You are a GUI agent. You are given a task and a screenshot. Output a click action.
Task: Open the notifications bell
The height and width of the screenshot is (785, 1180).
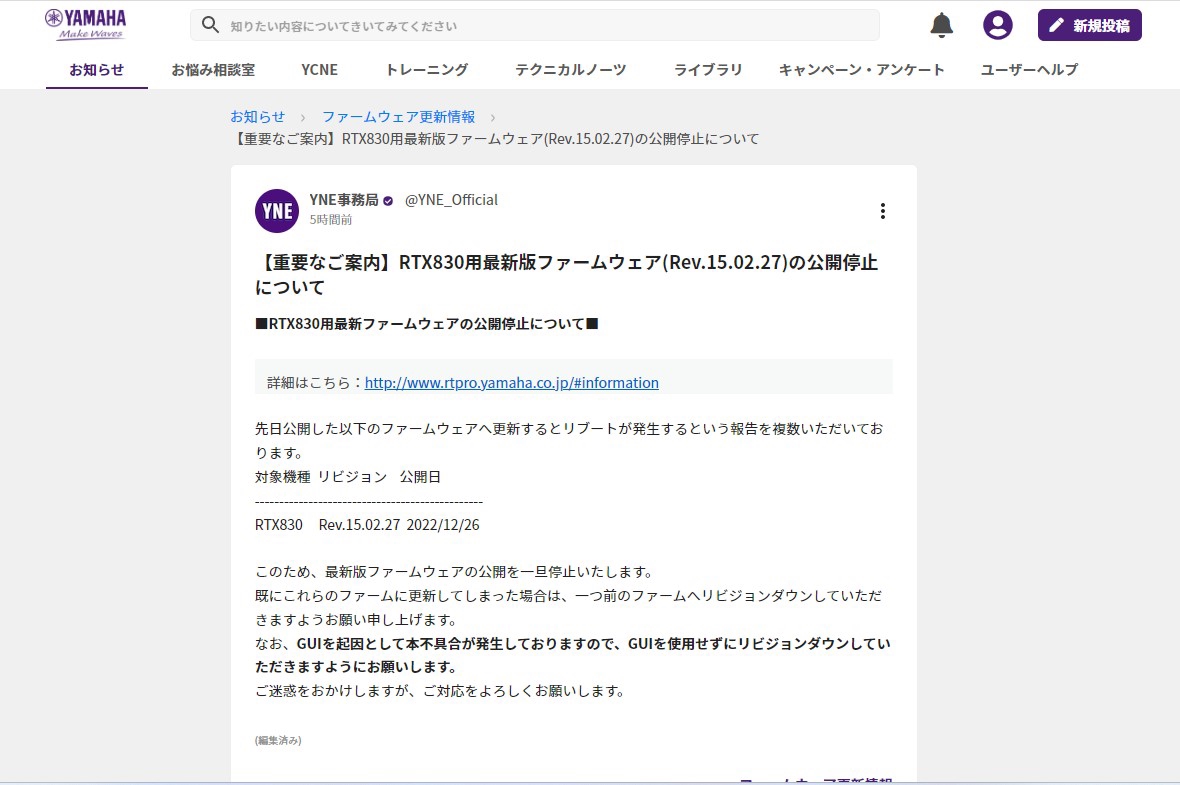pyautogui.click(x=941, y=25)
